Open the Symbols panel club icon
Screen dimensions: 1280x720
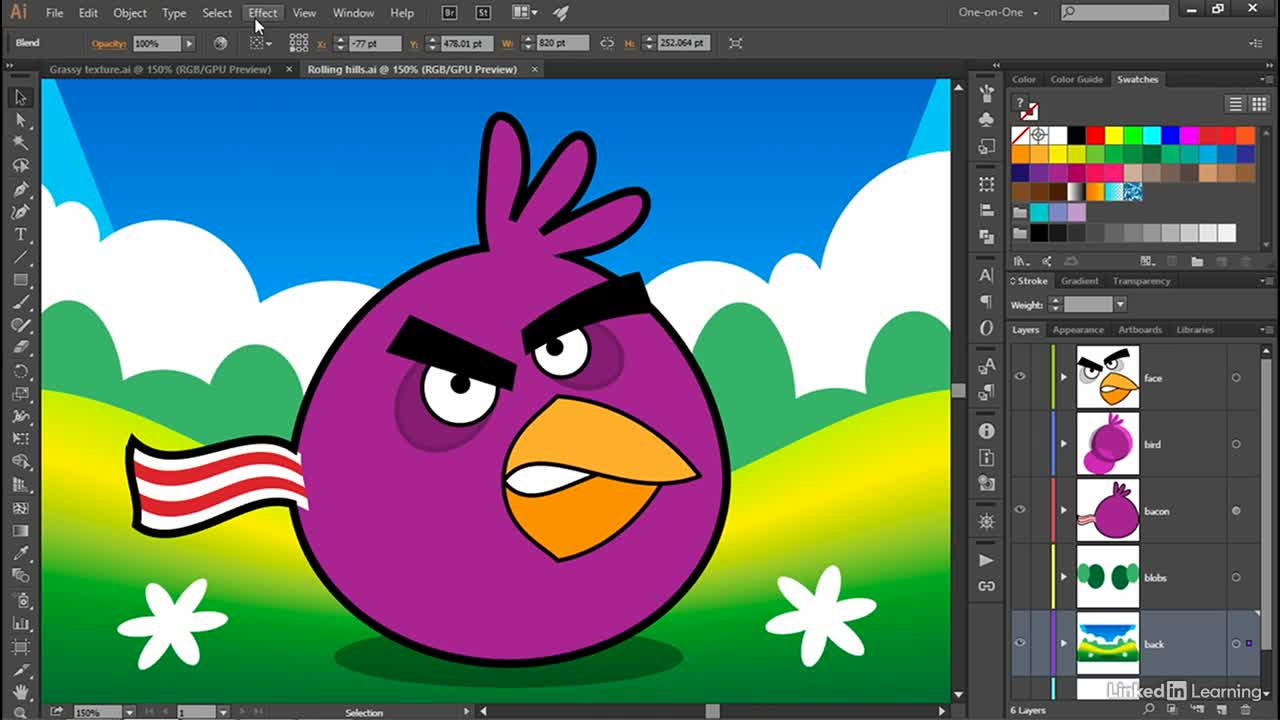point(987,120)
